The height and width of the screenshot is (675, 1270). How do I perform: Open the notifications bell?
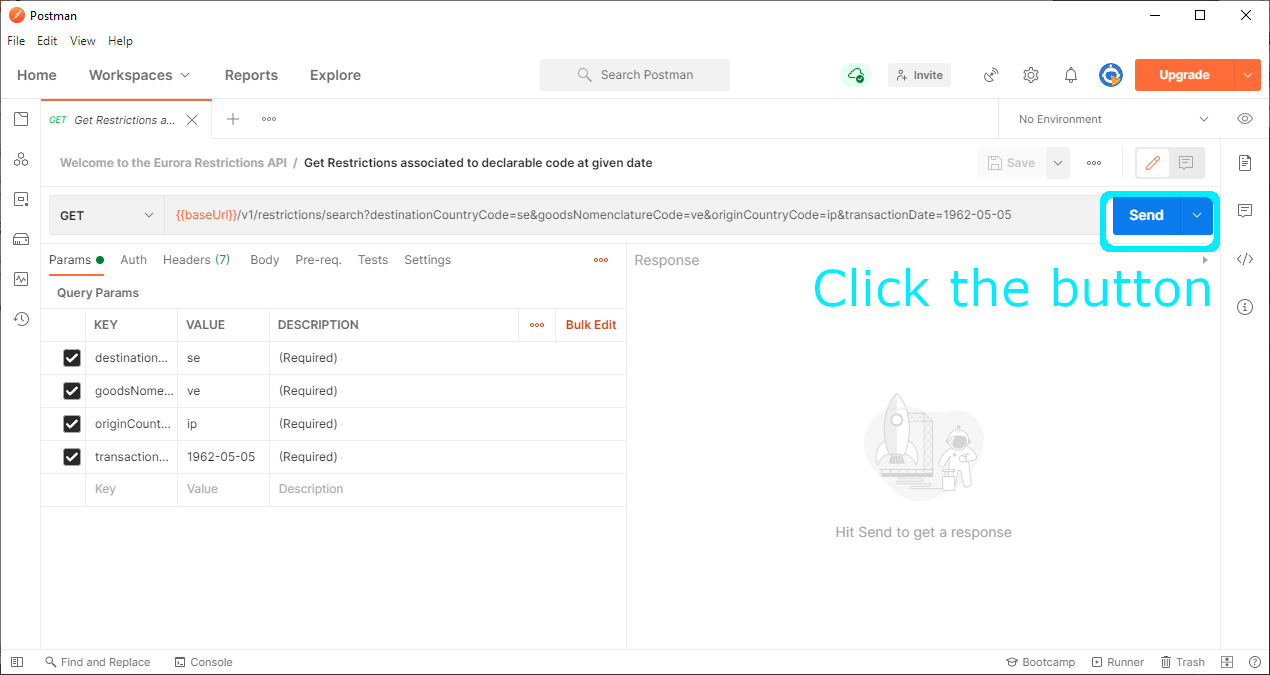click(1071, 75)
